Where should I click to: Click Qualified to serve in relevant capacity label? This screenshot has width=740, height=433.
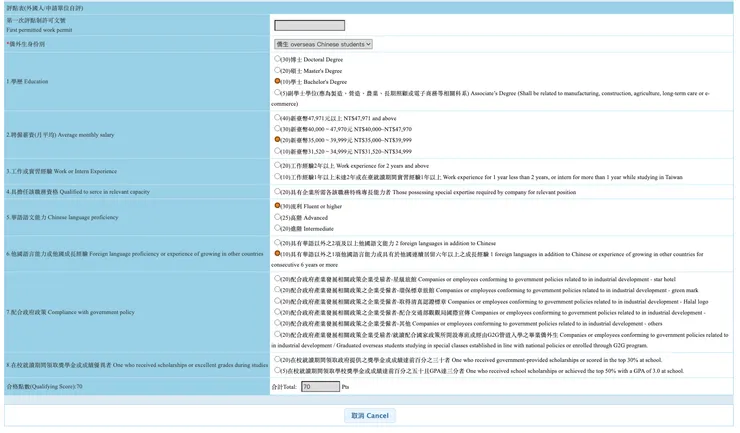(78, 192)
